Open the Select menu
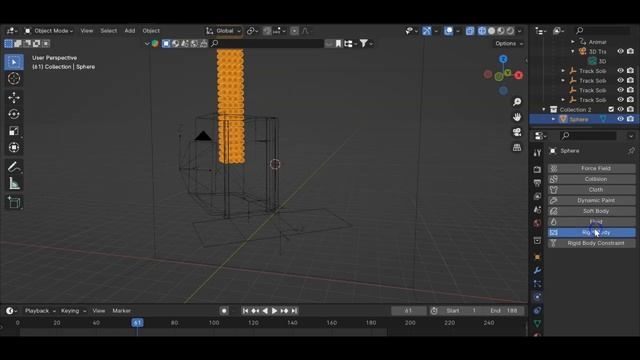The height and width of the screenshot is (360, 640). (x=109, y=31)
